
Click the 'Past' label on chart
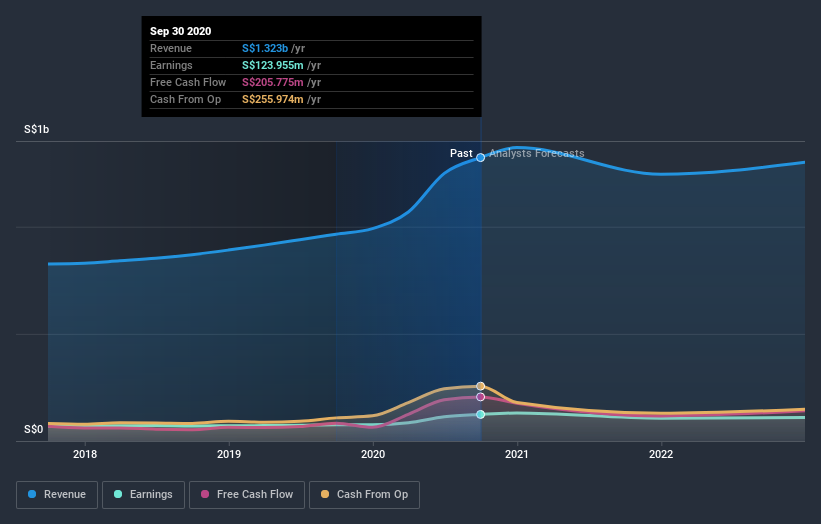pyautogui.click(x=461, y=153)
